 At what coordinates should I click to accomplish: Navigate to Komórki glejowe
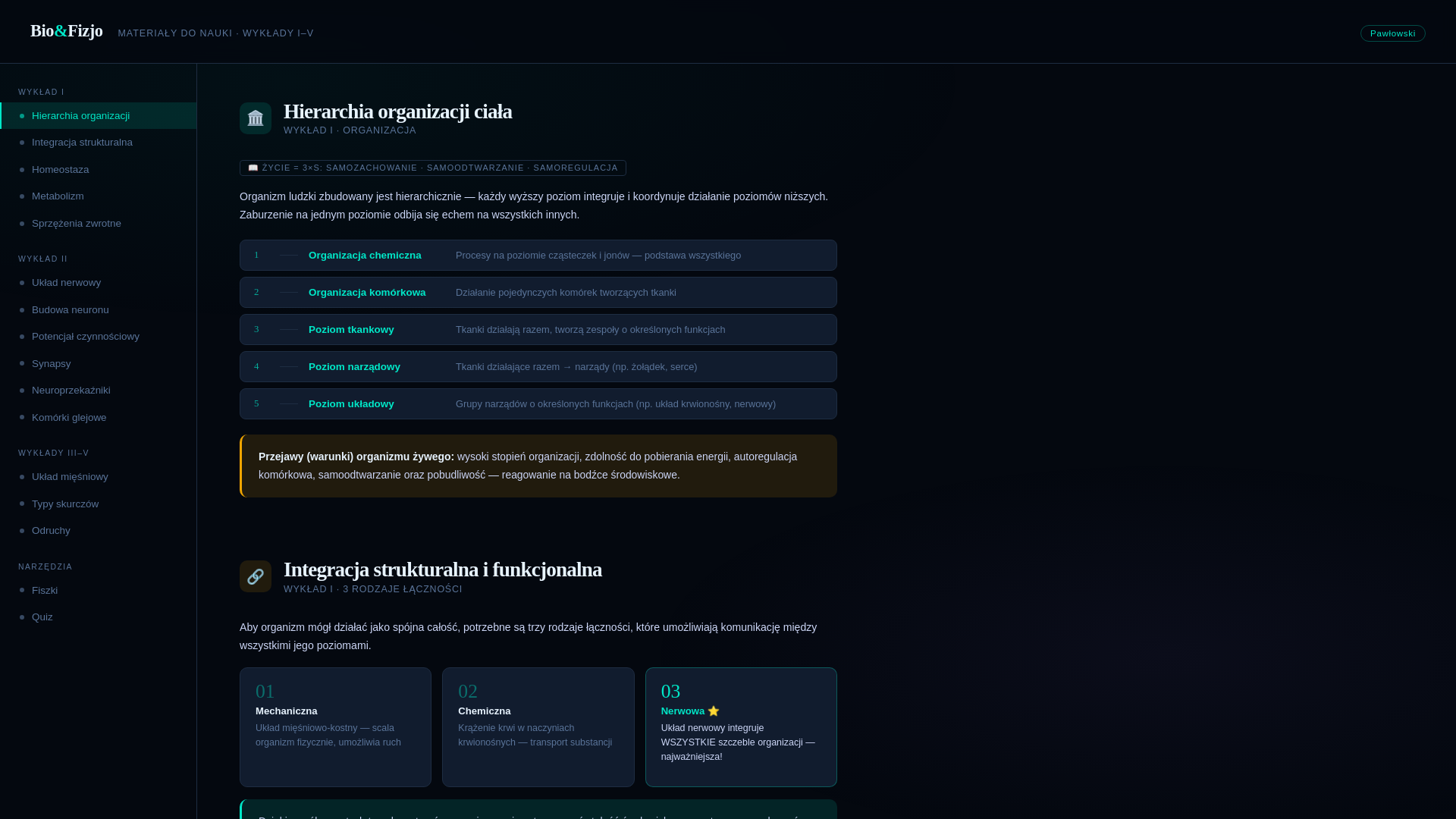tap(99, 418)
